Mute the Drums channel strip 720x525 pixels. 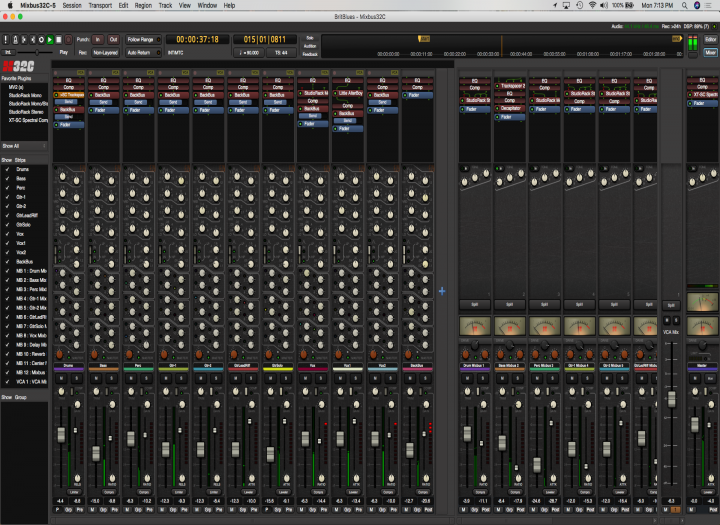62,378
